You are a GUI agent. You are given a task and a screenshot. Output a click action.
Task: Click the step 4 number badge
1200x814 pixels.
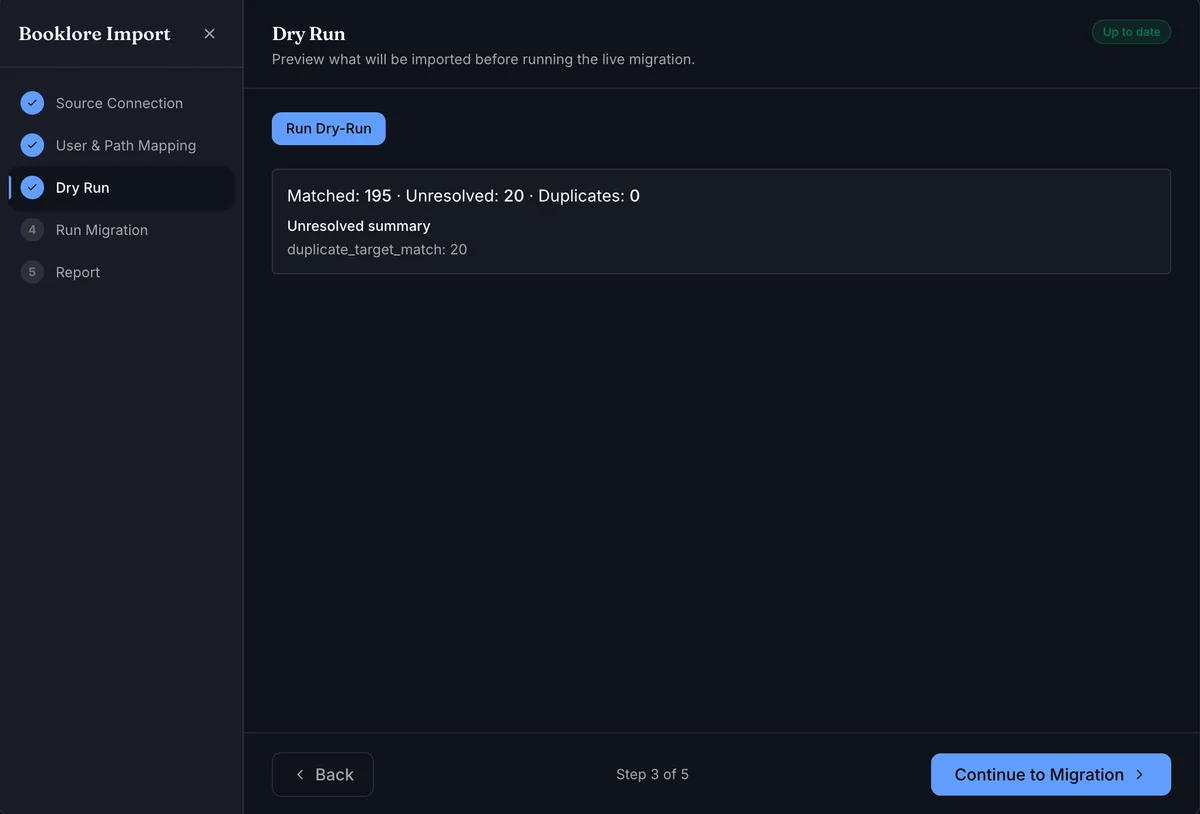32,230
